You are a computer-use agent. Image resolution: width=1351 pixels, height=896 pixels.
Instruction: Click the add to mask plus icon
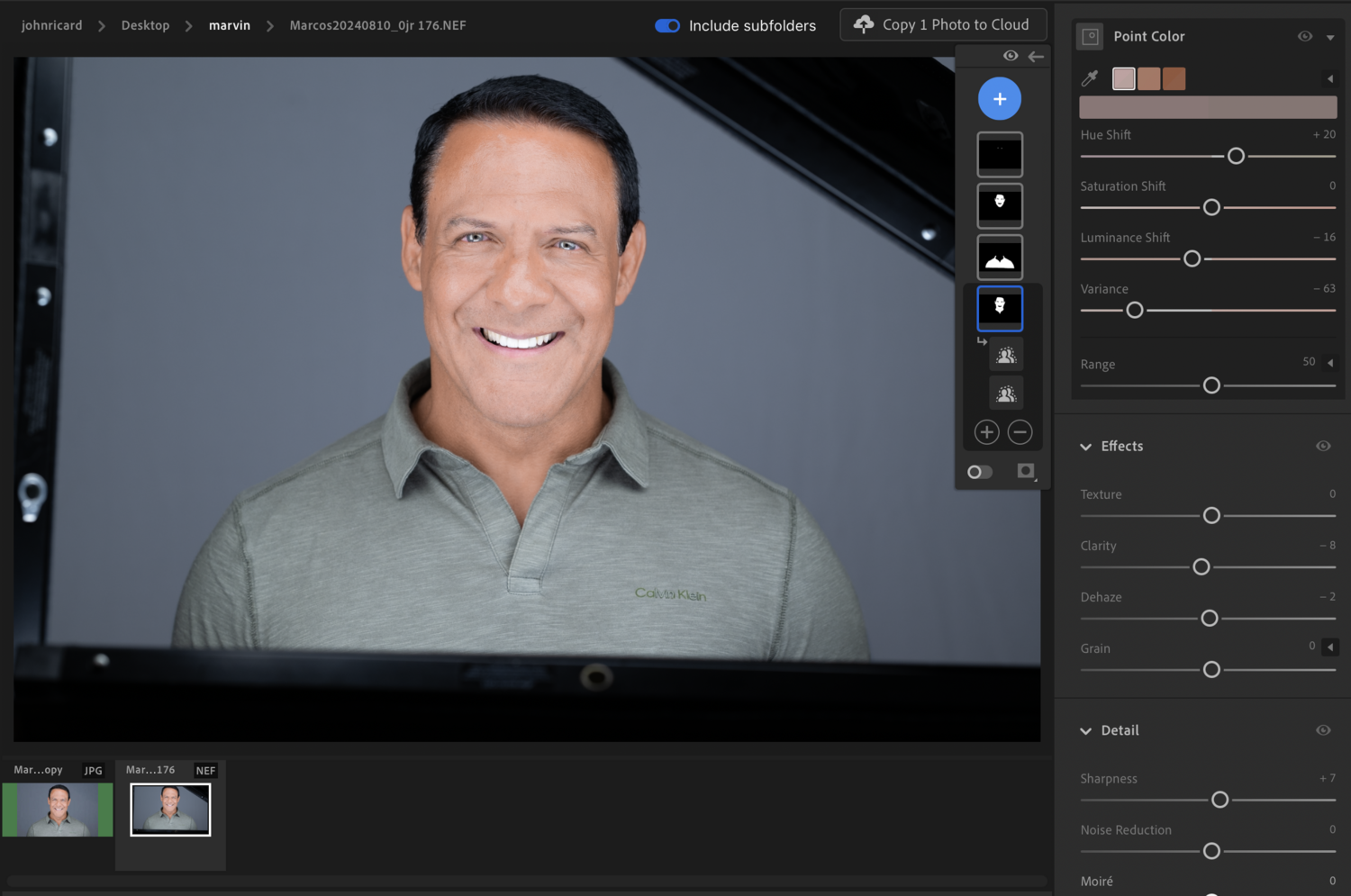tap(986, 432)
